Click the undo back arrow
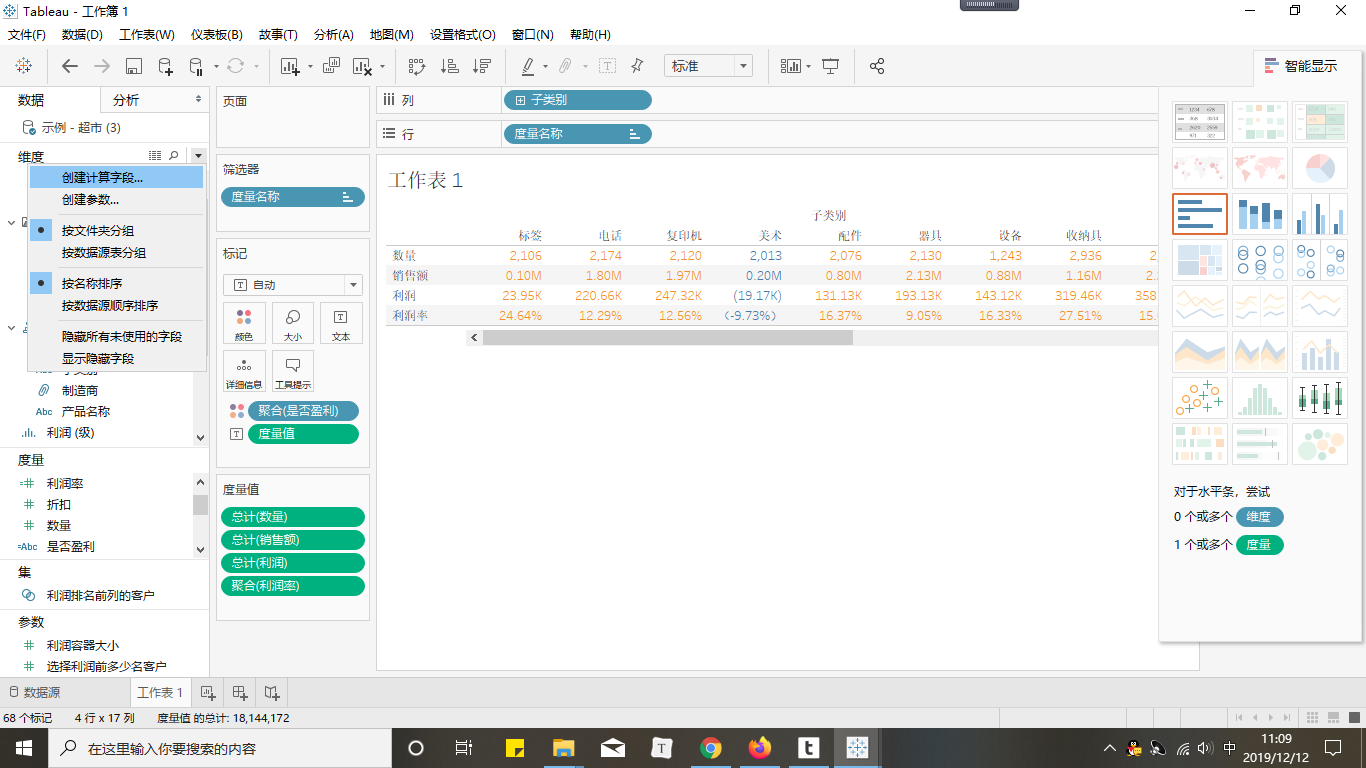The width and height of the screenshot is (1366, 768). (70, 66)
